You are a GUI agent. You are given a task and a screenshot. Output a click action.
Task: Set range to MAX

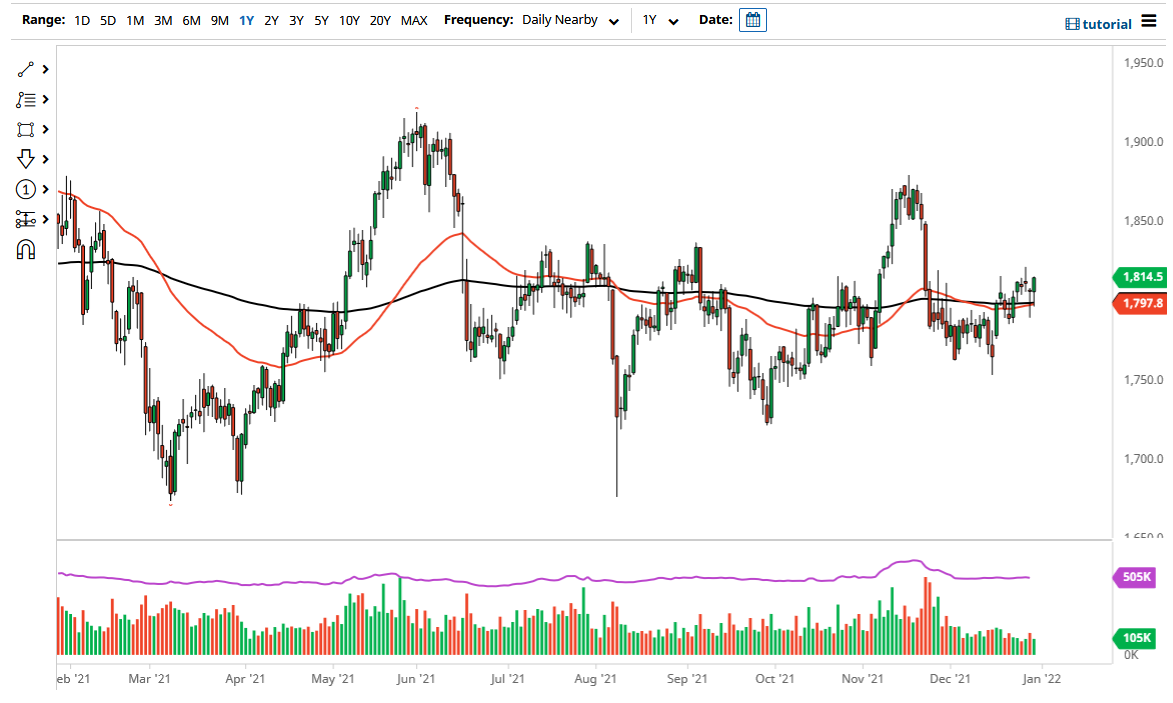[414, 20]
